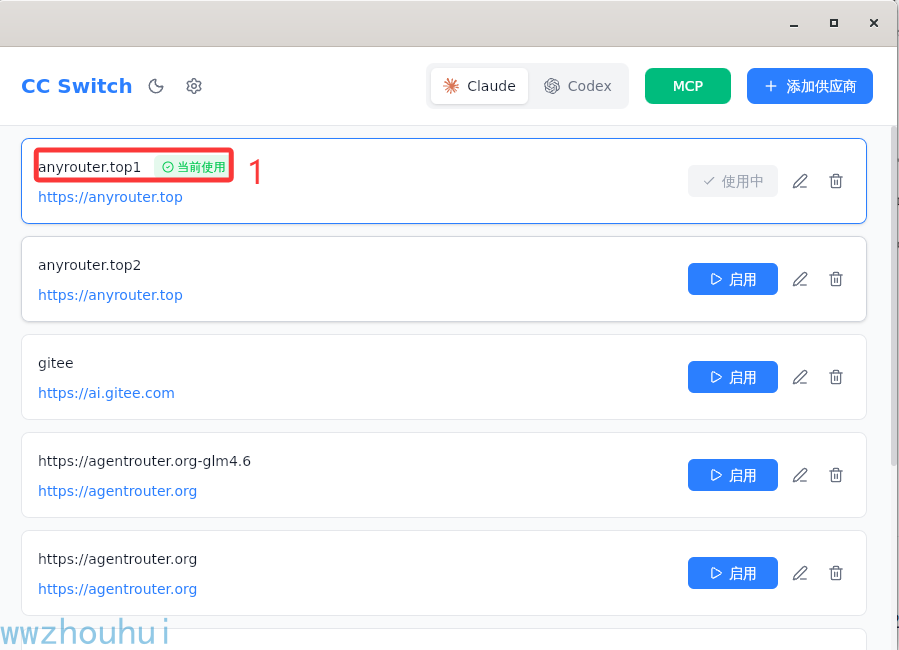Click the 当前使用 status badge
Viewport: 899px width, 650px height.
click(193, 167)
